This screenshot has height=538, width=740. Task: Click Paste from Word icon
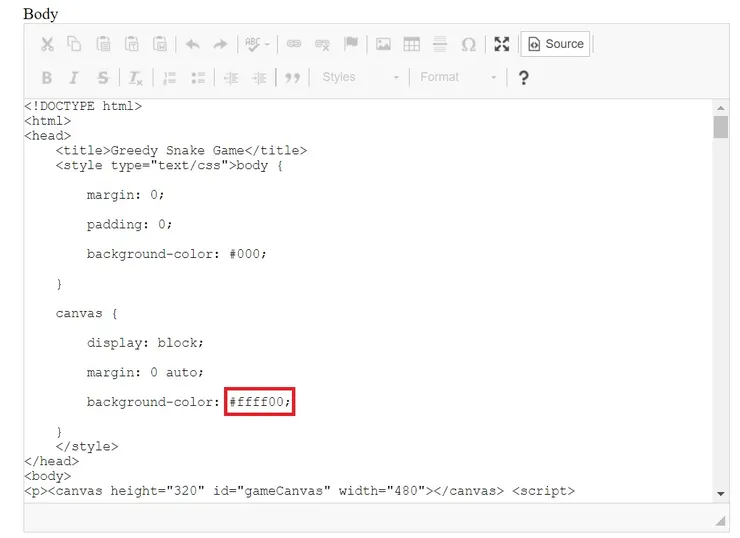tap(160, 44)
